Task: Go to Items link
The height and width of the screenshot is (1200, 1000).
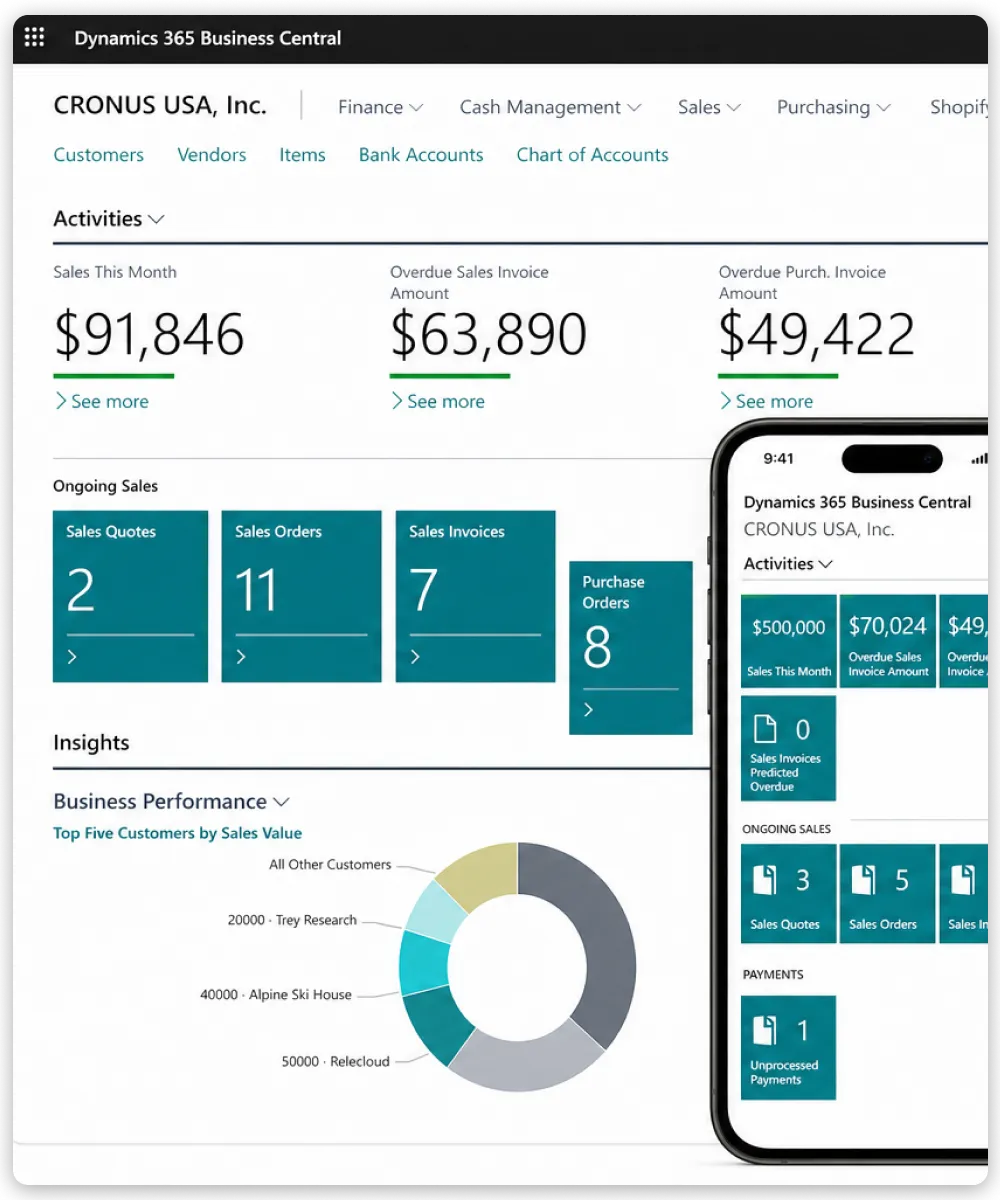Action: [x=302, y=155]
